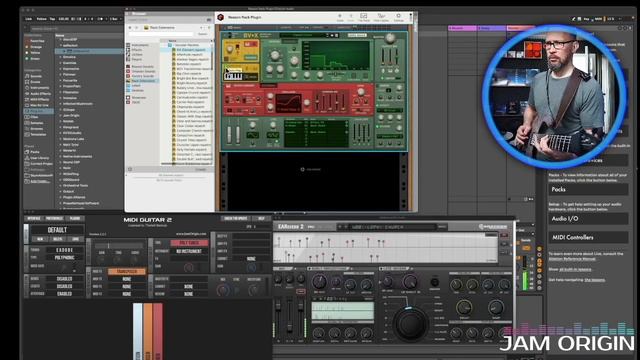Open Packs under Places
This screenshot has width=640, height=360.
click(x=35, y=152)
